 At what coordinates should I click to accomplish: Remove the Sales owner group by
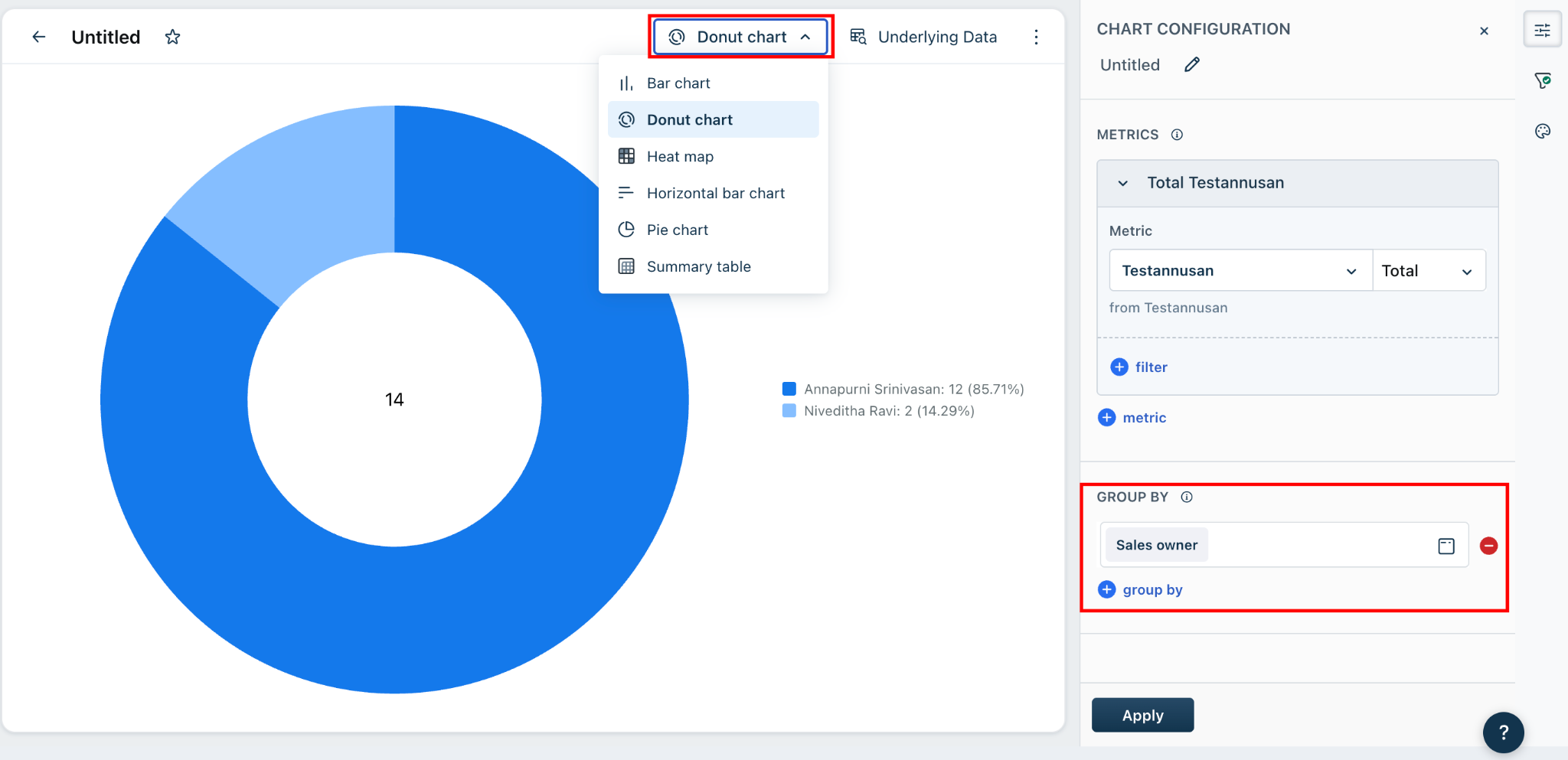pos(1488,546)
